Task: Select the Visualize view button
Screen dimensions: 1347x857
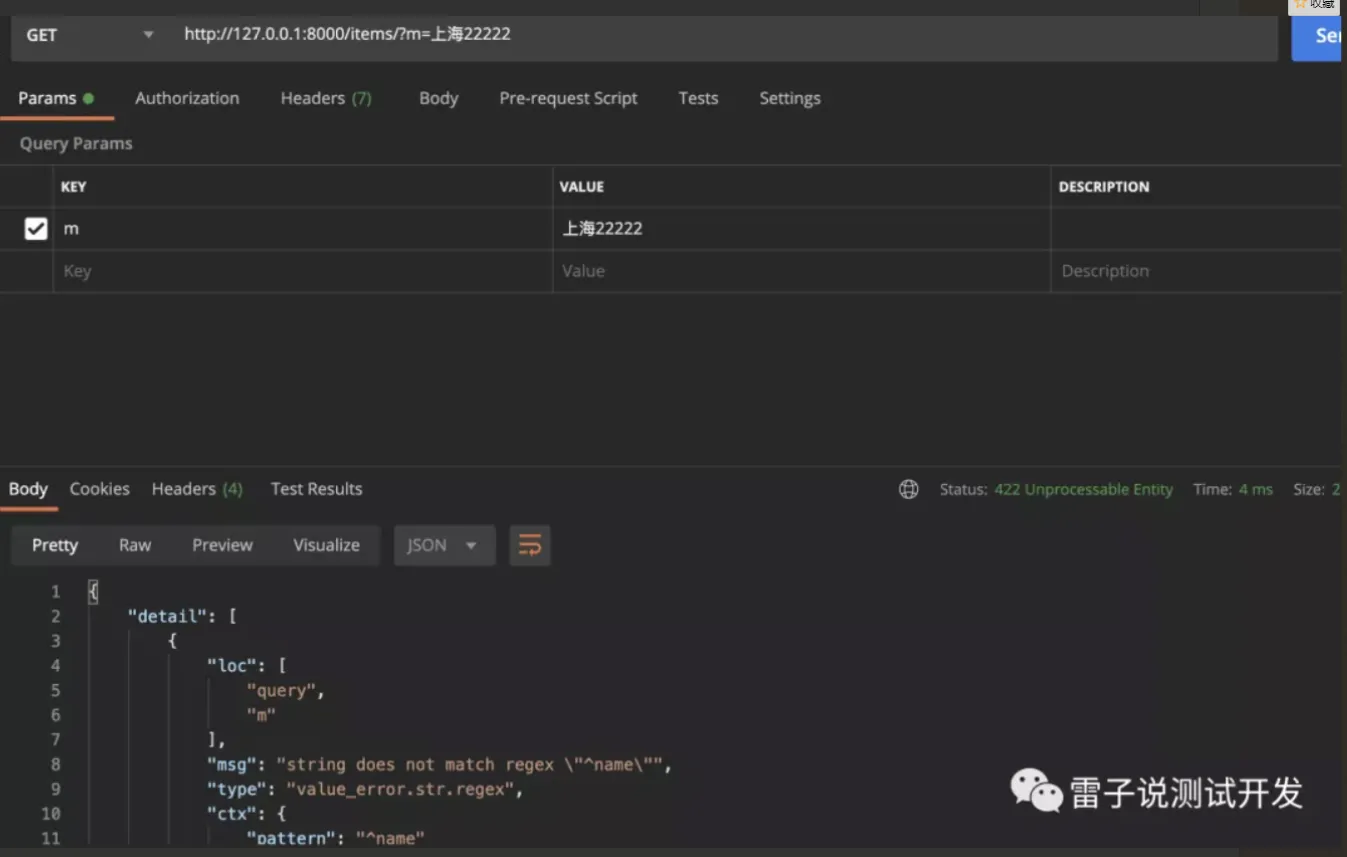Action: point(326,545)
